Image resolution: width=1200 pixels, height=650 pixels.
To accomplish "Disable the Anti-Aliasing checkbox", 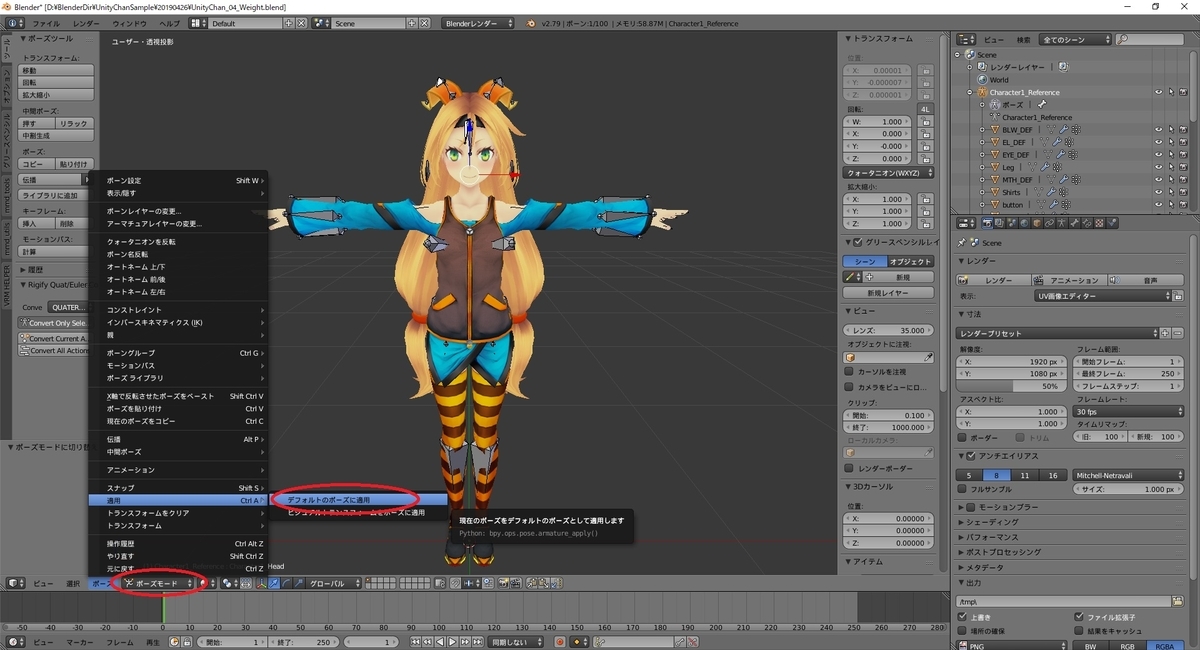I will (x=970, y=456).
